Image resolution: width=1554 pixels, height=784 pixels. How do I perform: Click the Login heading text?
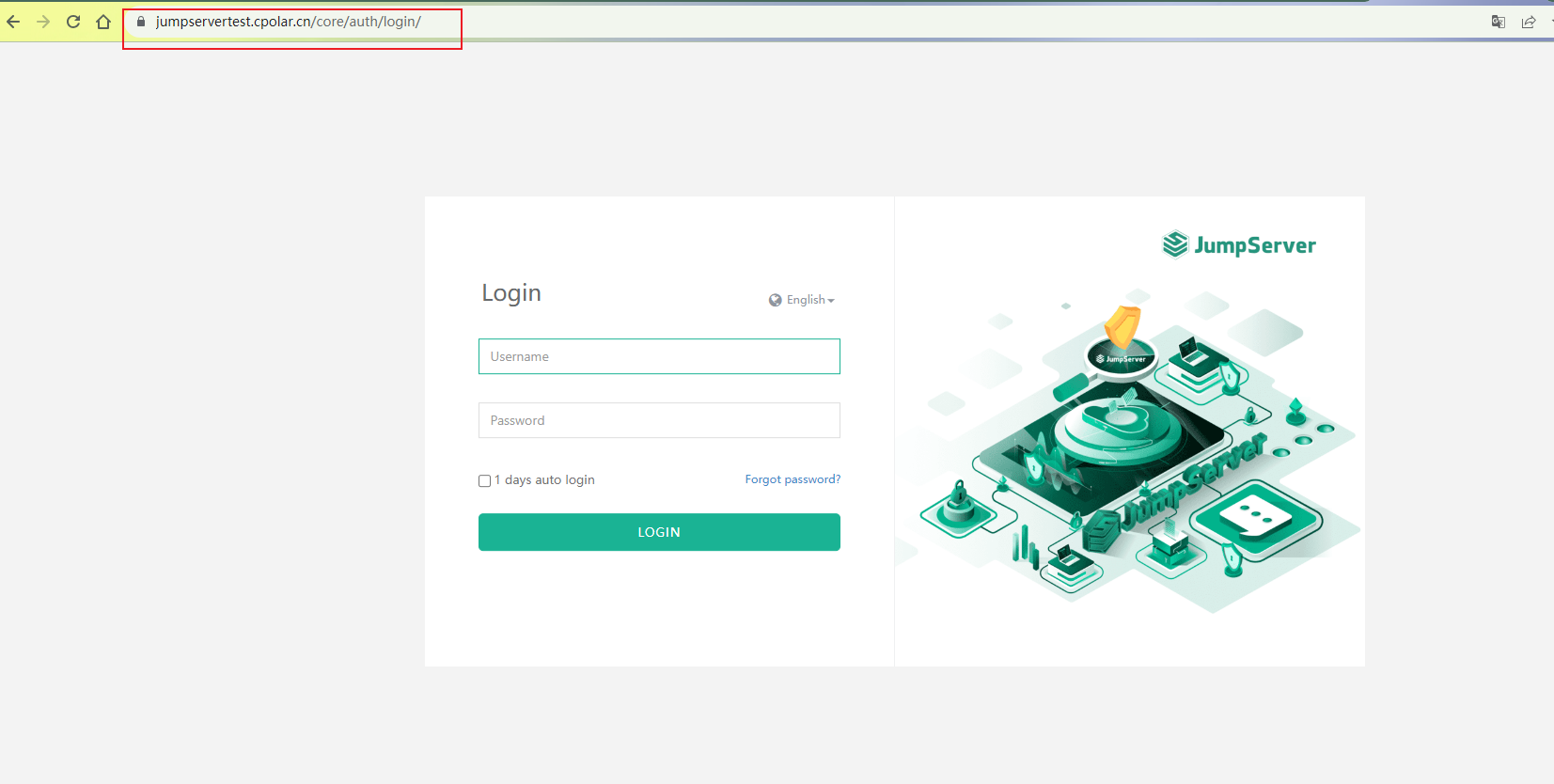tap(511, 293)
